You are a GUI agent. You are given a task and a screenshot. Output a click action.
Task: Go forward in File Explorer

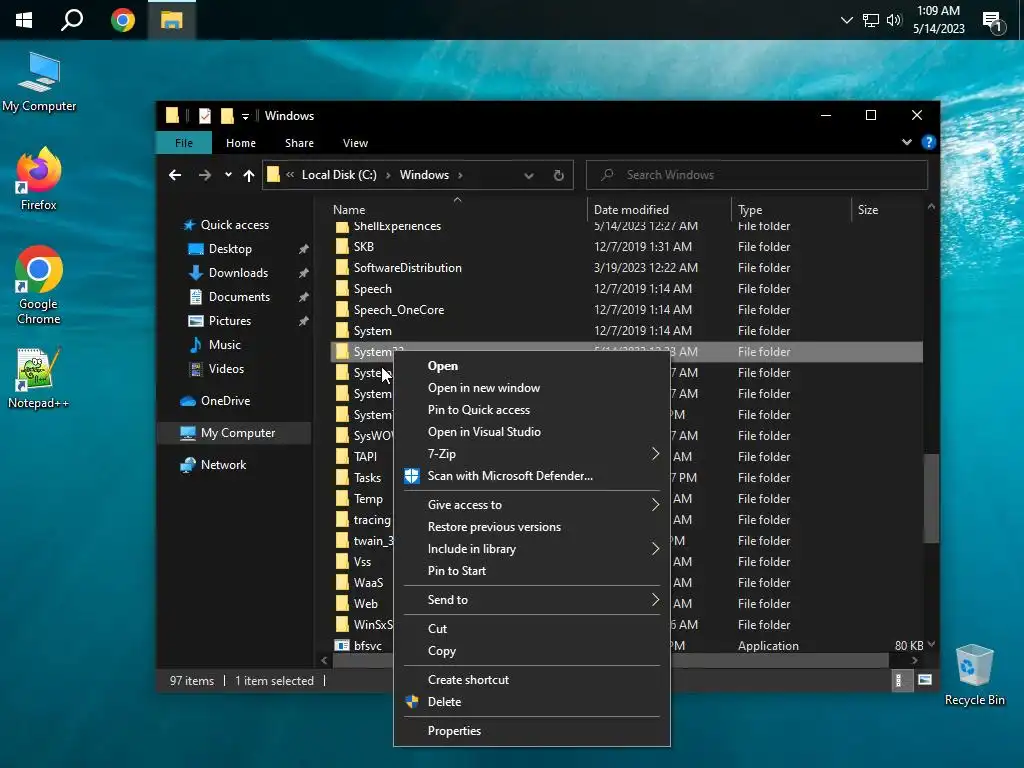[x=204, y=175]
